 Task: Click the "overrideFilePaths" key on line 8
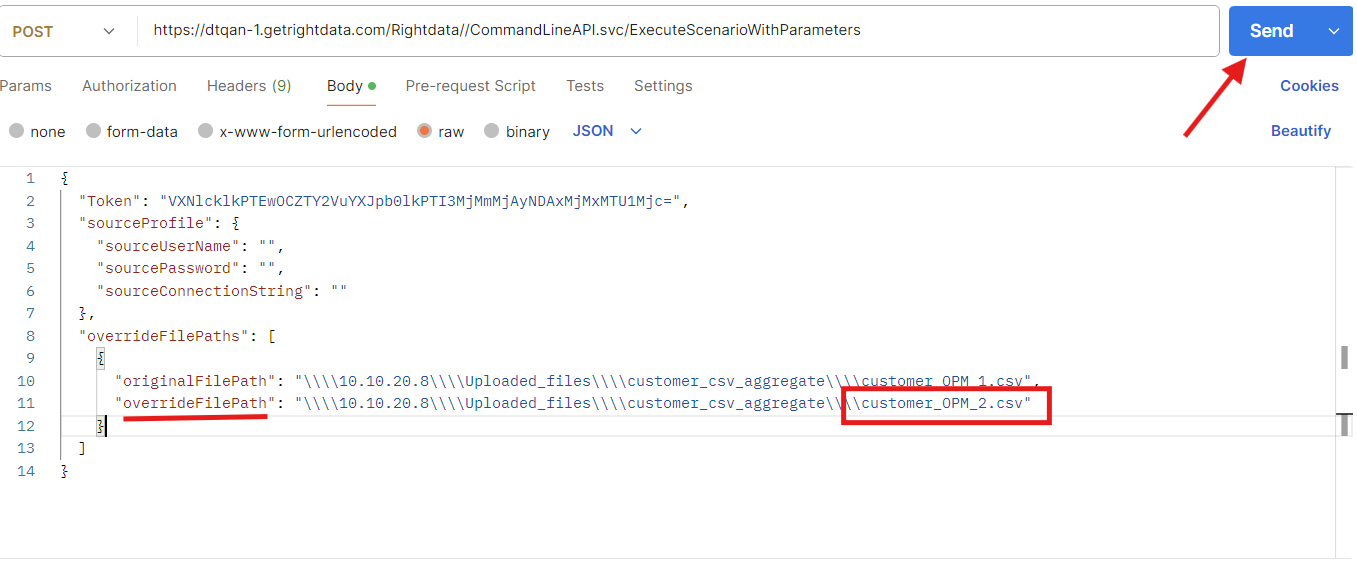coord(164,336)
